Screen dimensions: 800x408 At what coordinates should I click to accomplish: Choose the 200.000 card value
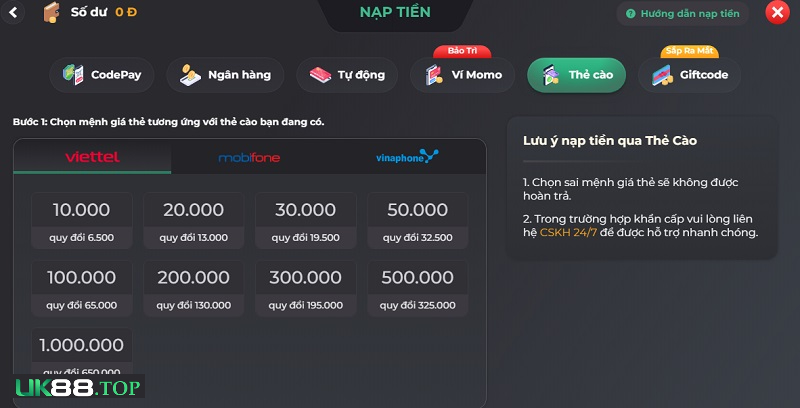coord(194,288)
